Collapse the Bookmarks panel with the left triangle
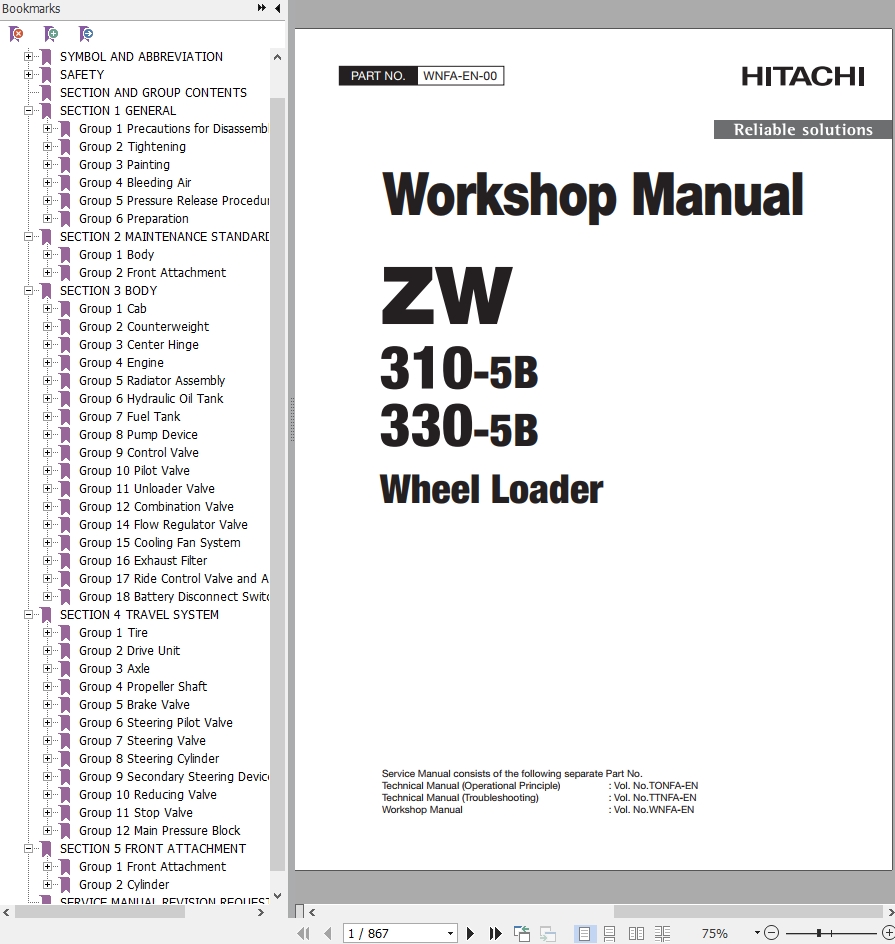 tap(277, 8)
